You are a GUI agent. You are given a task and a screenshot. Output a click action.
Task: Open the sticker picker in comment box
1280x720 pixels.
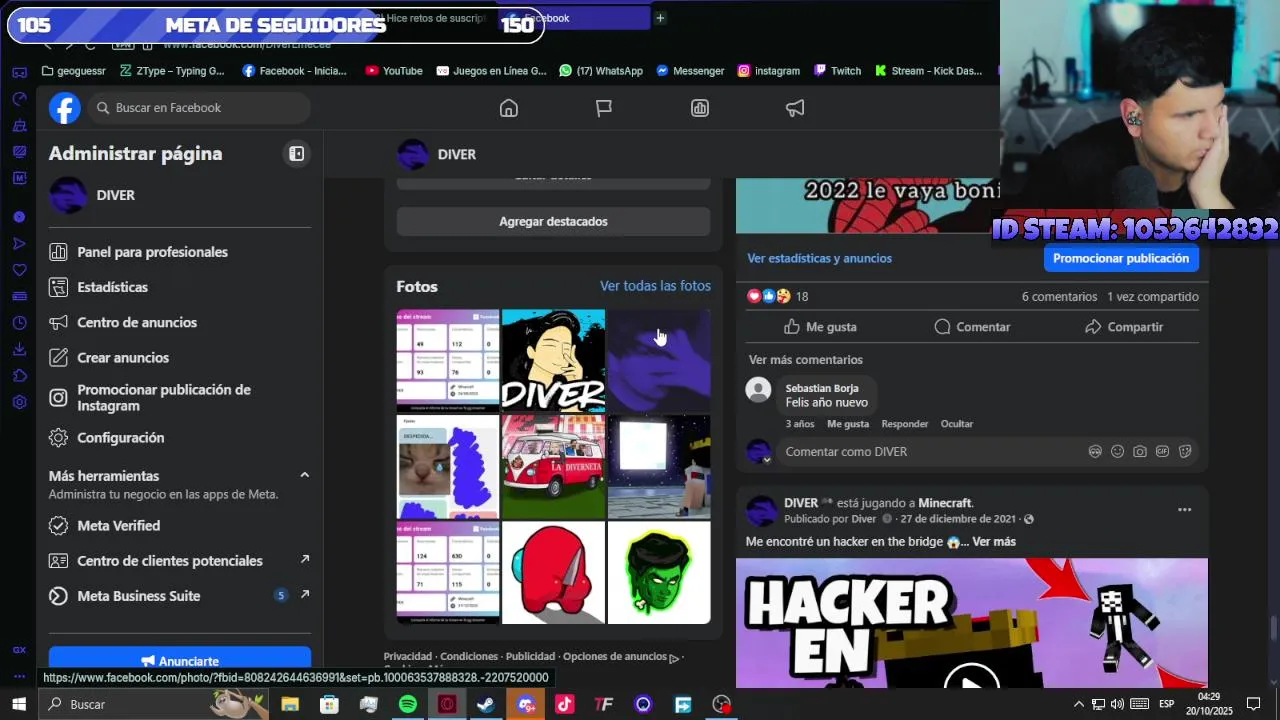coord(1185,452)
